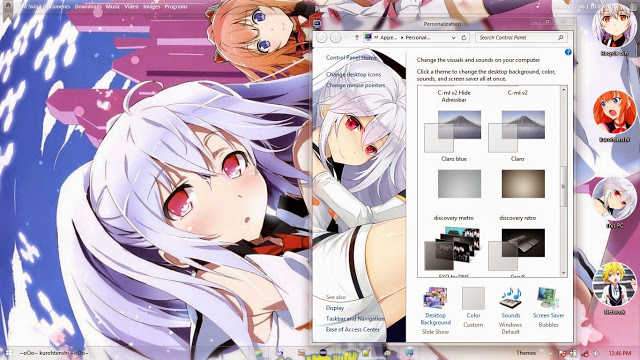Image resolution: width=640 pixels, height=360 pixels.
Task: Open Change desktop icons link
Action: [353, 75]
